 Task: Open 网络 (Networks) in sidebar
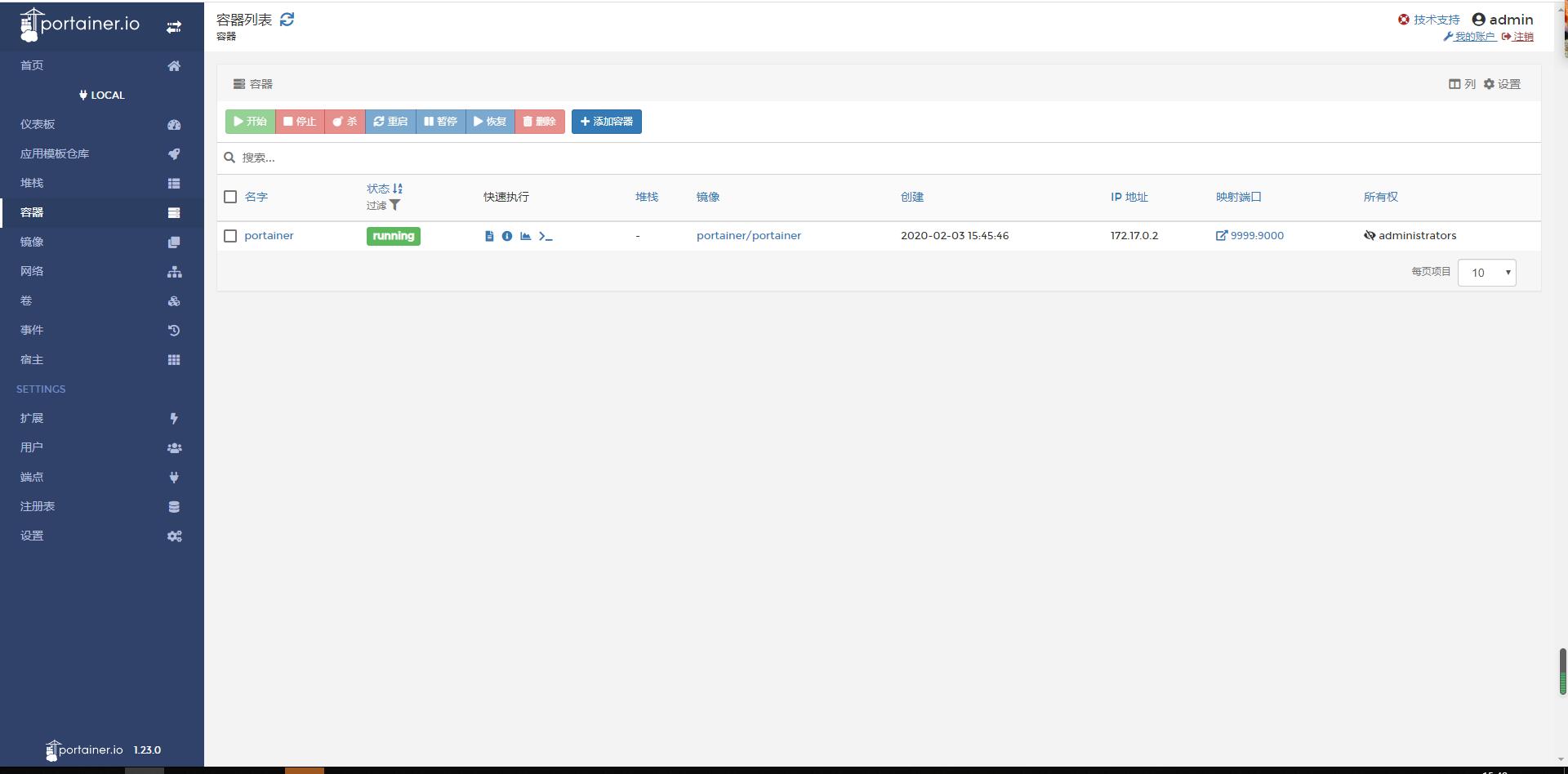coord(33,271)
